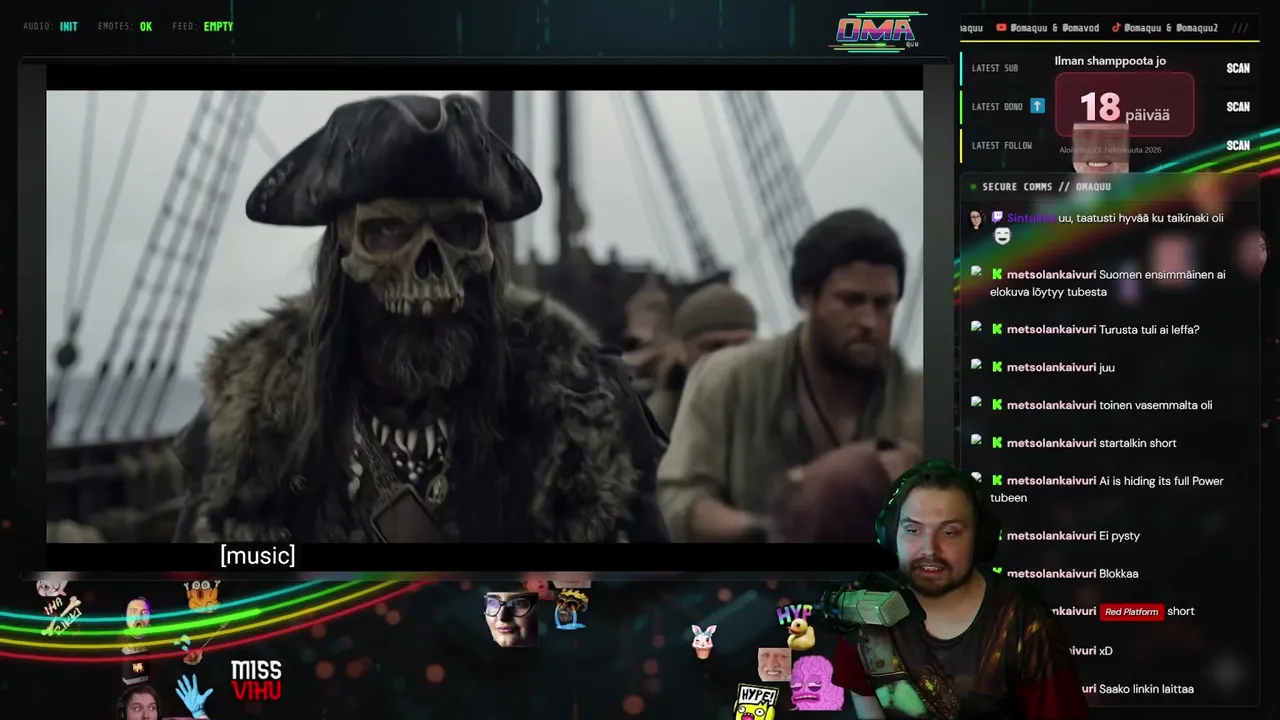Click the glasses-wearing face emote

[x=510, y=618]
